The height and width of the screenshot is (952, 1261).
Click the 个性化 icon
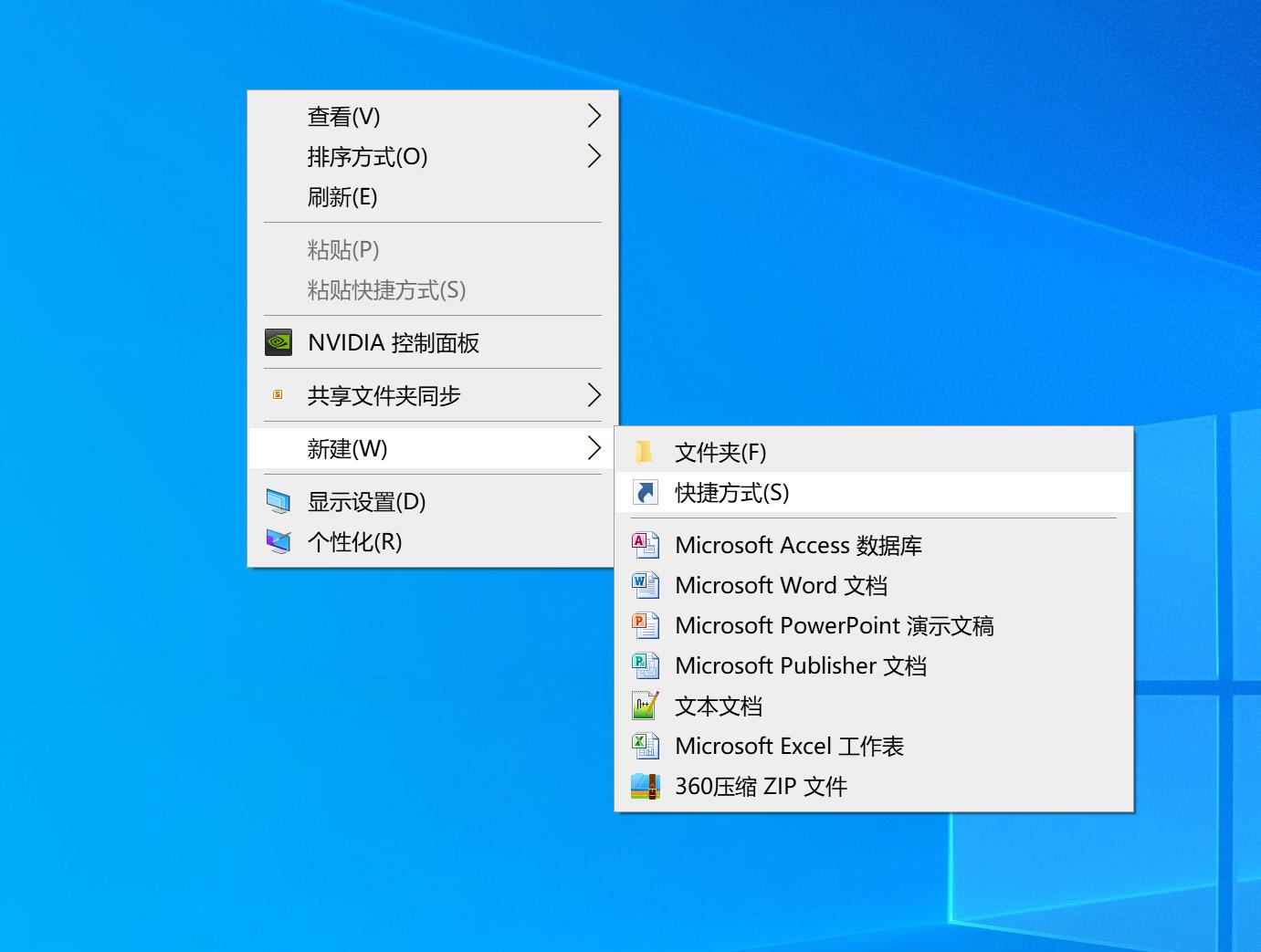tap(278, 541)
